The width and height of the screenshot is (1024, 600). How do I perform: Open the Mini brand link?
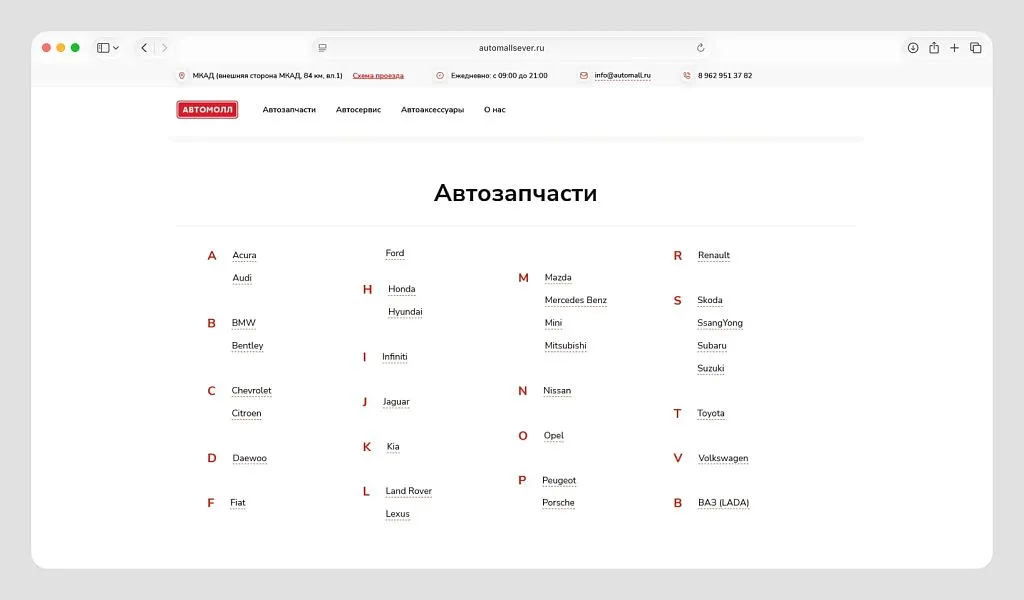[x=553, y=323]
